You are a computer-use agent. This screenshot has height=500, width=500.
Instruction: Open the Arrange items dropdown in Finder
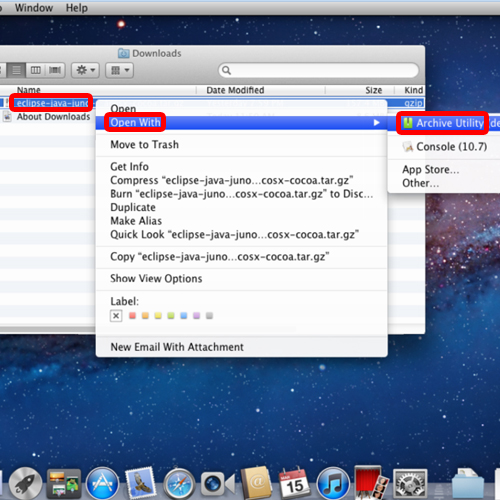(x=120, y=70)
